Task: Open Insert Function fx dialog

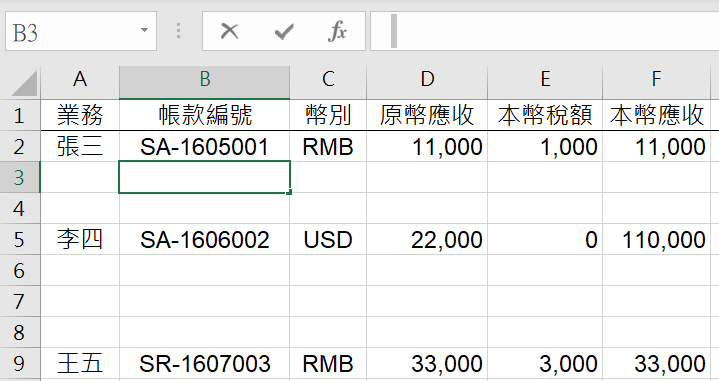Action: tap(337, 32)
